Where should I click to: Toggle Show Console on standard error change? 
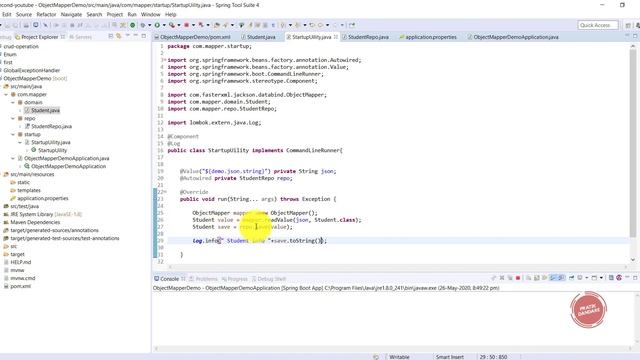click(x=562, y=278)
